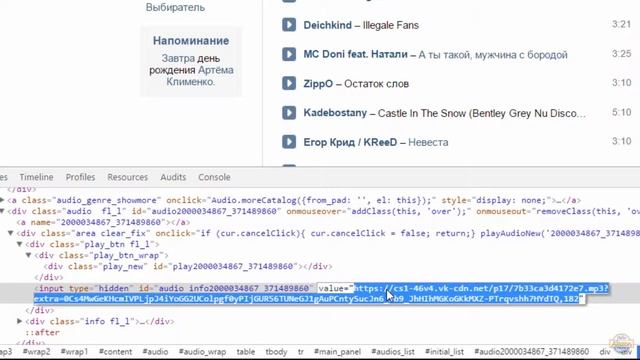Select #main_panel in the breadcrumb bar
Screen dimensions: 640x360
[x=337, y=351]
